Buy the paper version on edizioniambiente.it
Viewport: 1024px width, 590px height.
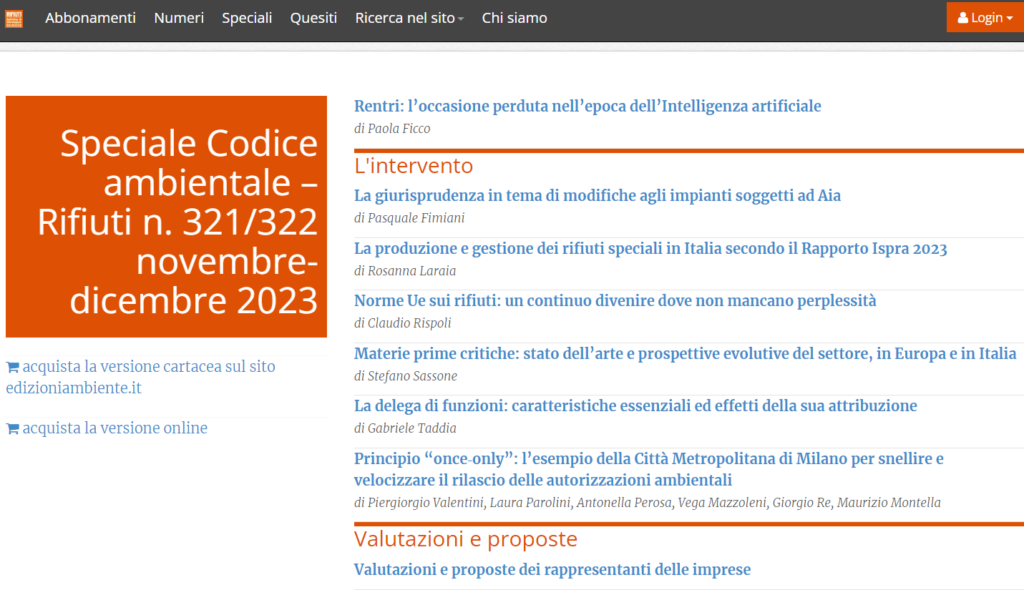coord(140,377)
